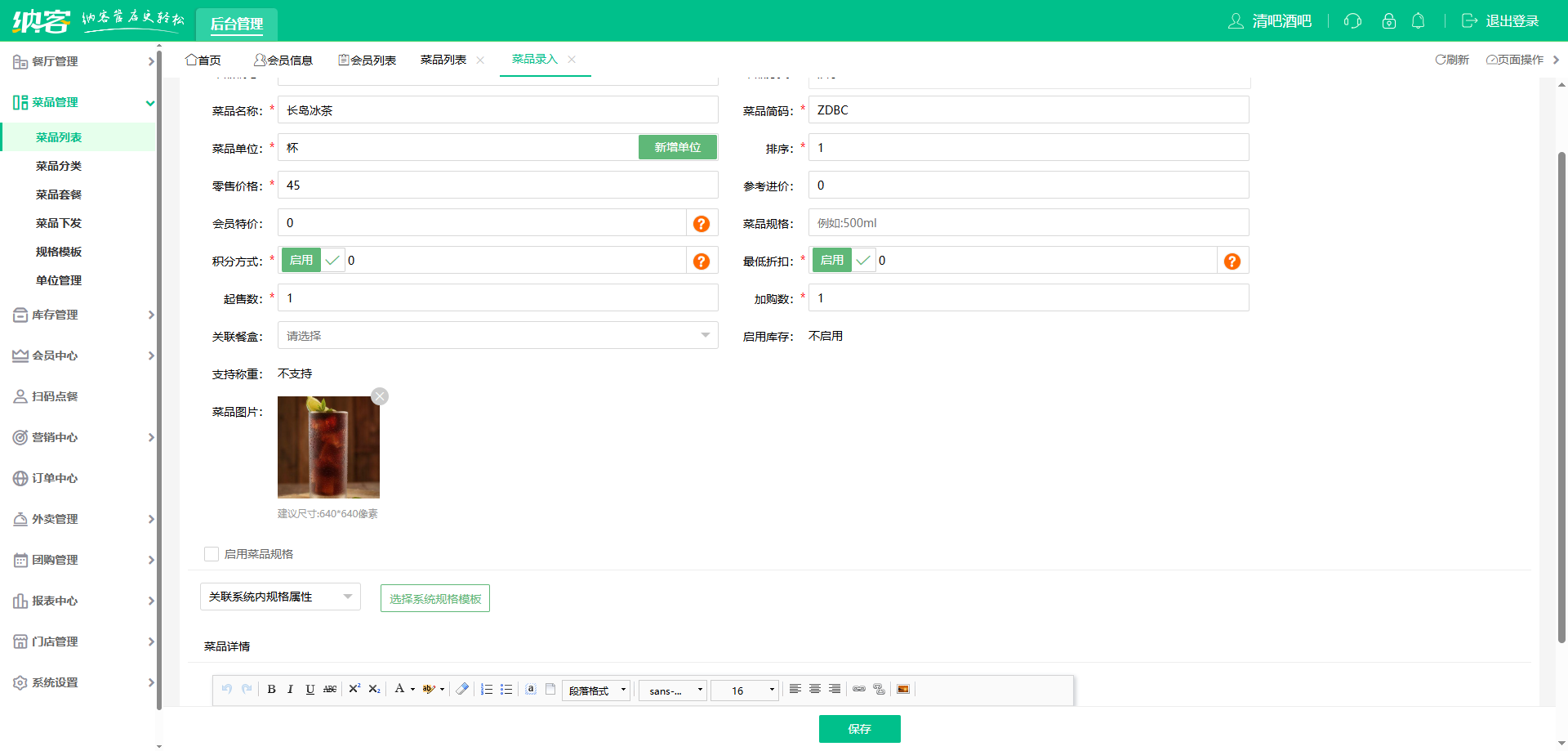This screenshot has height=751, width=1568.
Task: Open the customer service headset icon
Action: coord(1352,21)
